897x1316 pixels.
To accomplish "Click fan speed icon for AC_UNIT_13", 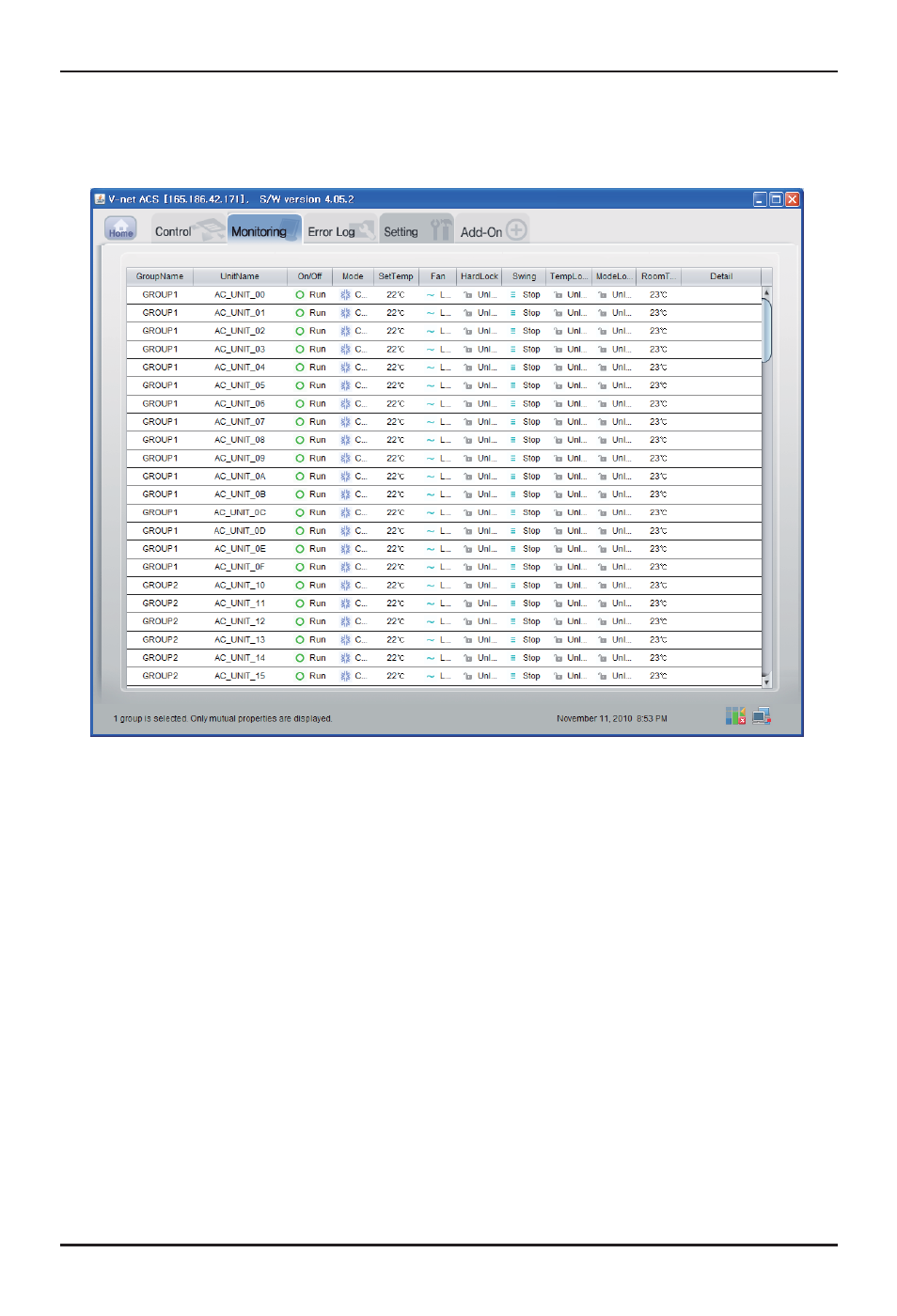I will tap(431, 640).
